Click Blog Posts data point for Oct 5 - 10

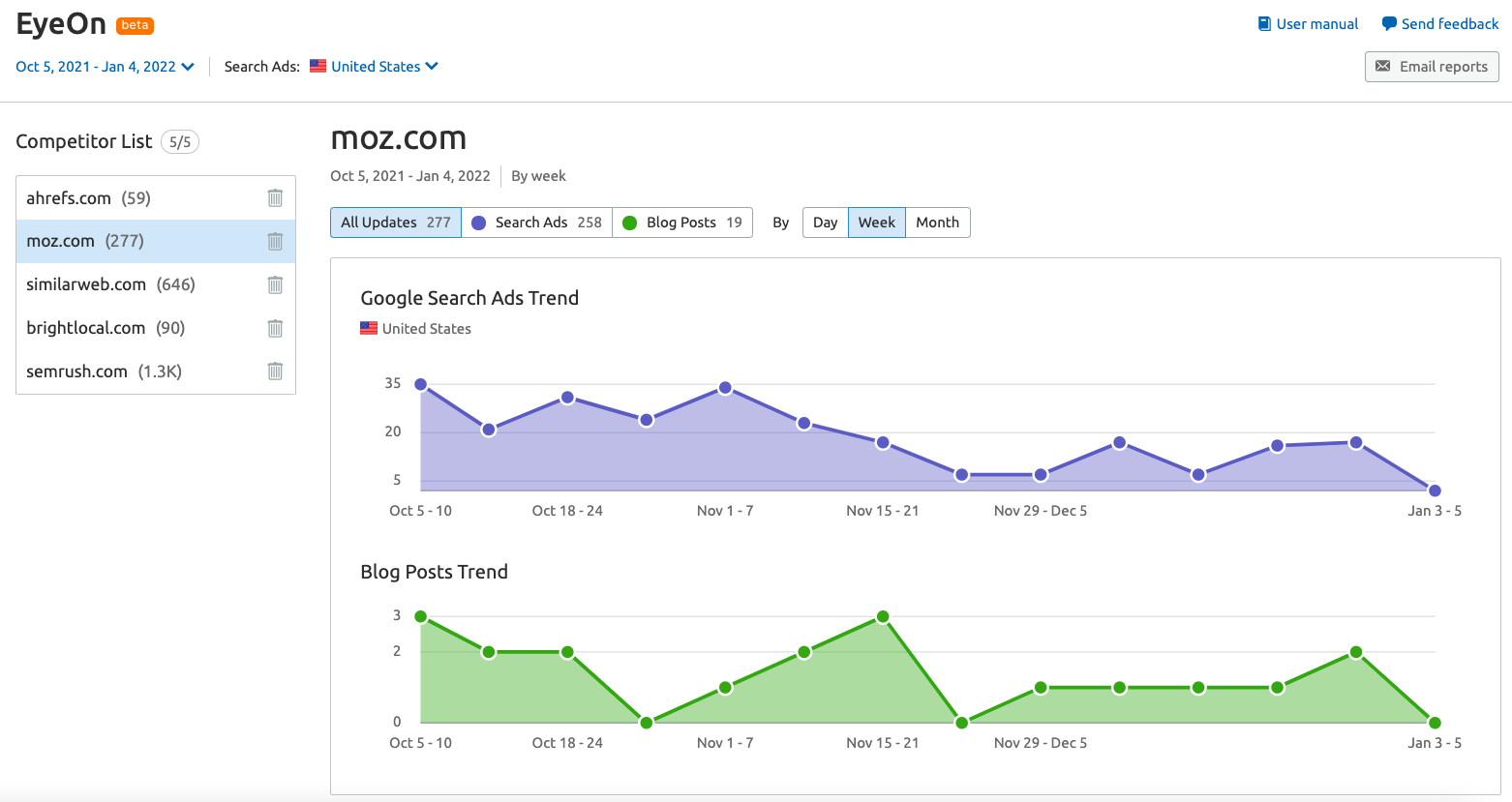(420, 616)
